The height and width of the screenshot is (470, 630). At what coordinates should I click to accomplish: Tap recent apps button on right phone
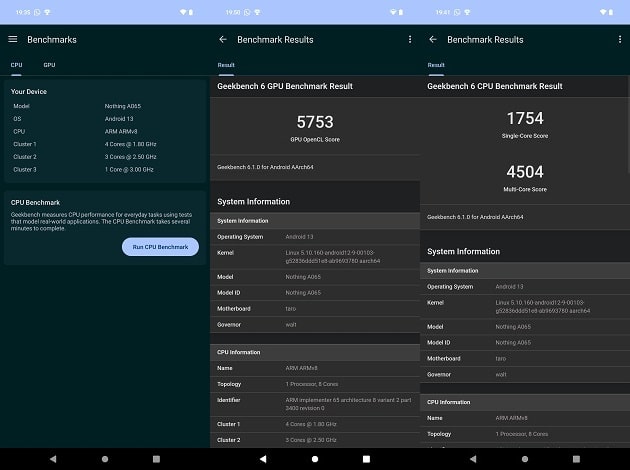coord(576,459)
